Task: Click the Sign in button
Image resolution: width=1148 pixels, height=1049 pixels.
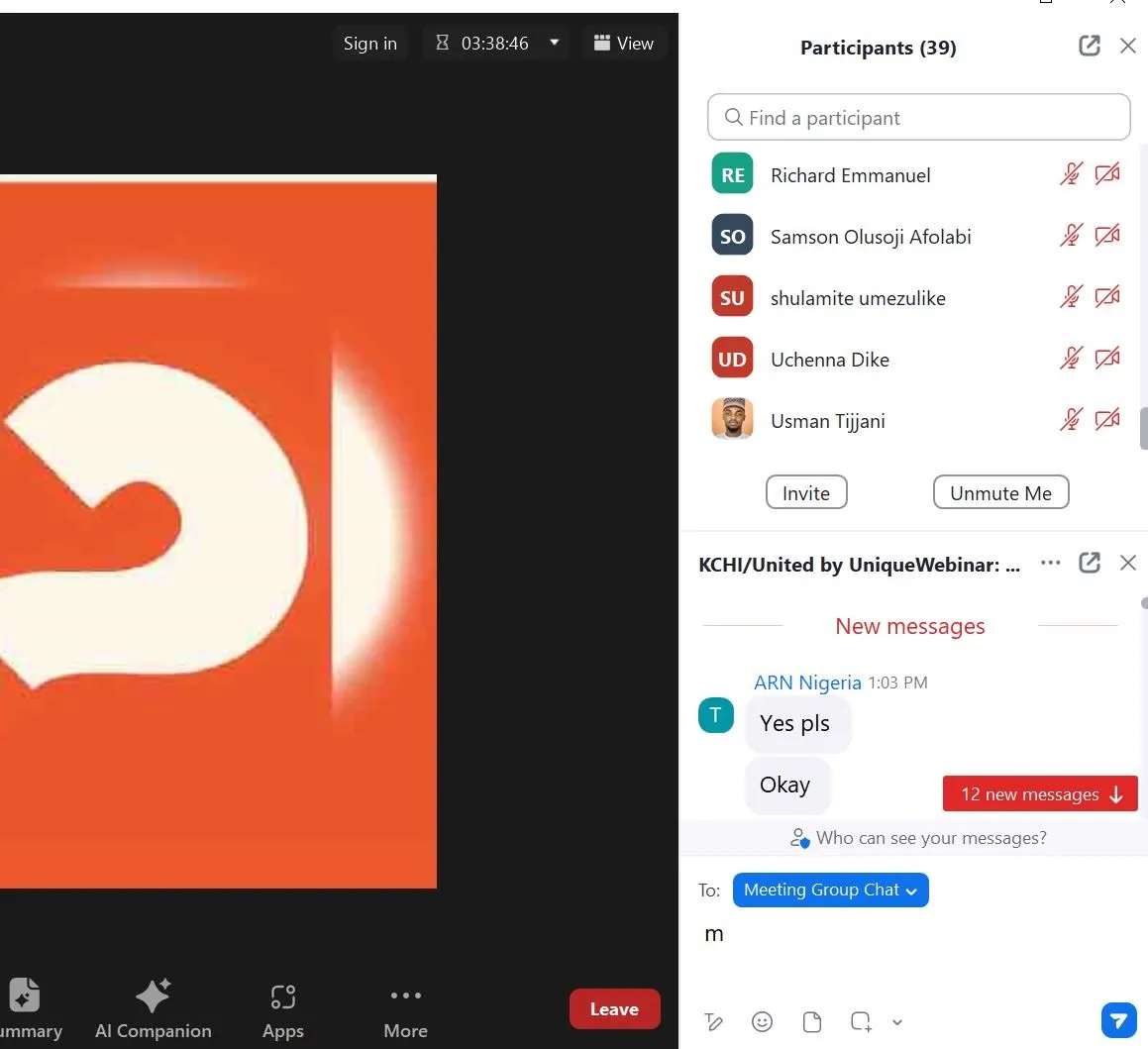Action: coord(370,44)
